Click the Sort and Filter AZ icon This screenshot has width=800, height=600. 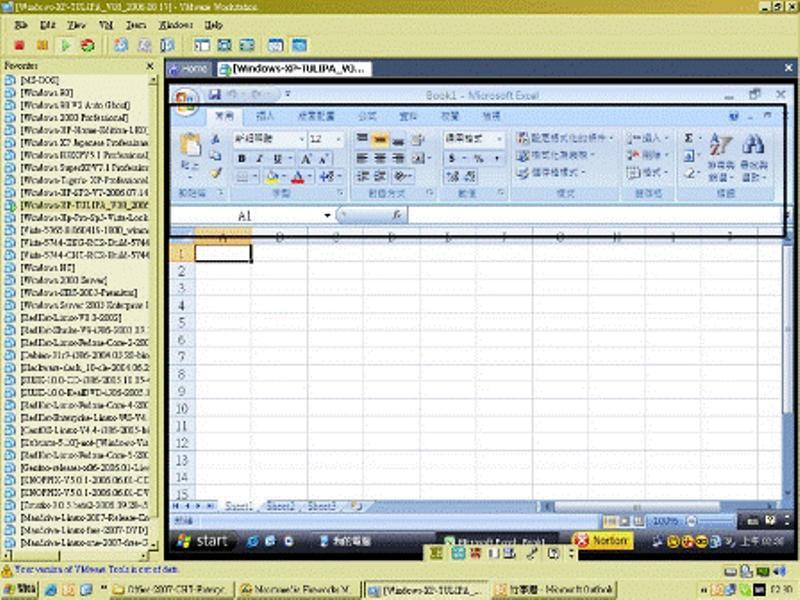coord(721,145)
